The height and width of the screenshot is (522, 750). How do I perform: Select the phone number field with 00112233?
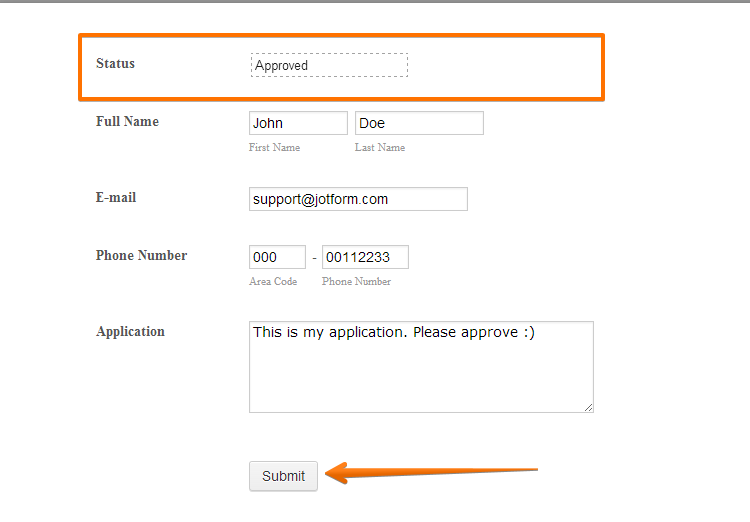[x=365, y=257]
